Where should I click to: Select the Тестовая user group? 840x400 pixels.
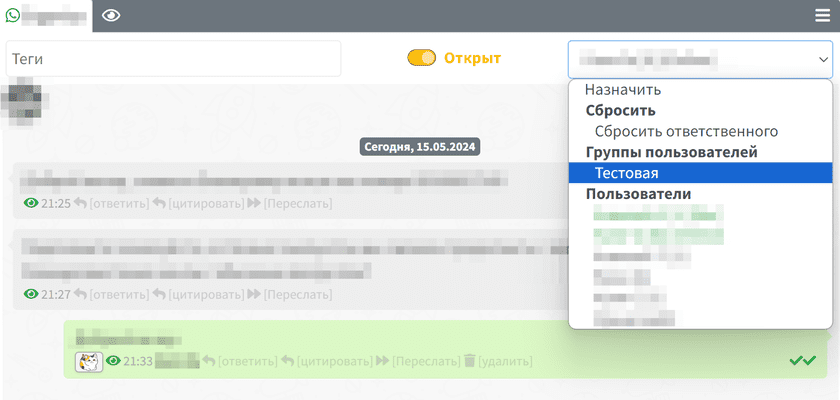pyautogui.click(x=700, y=173)
